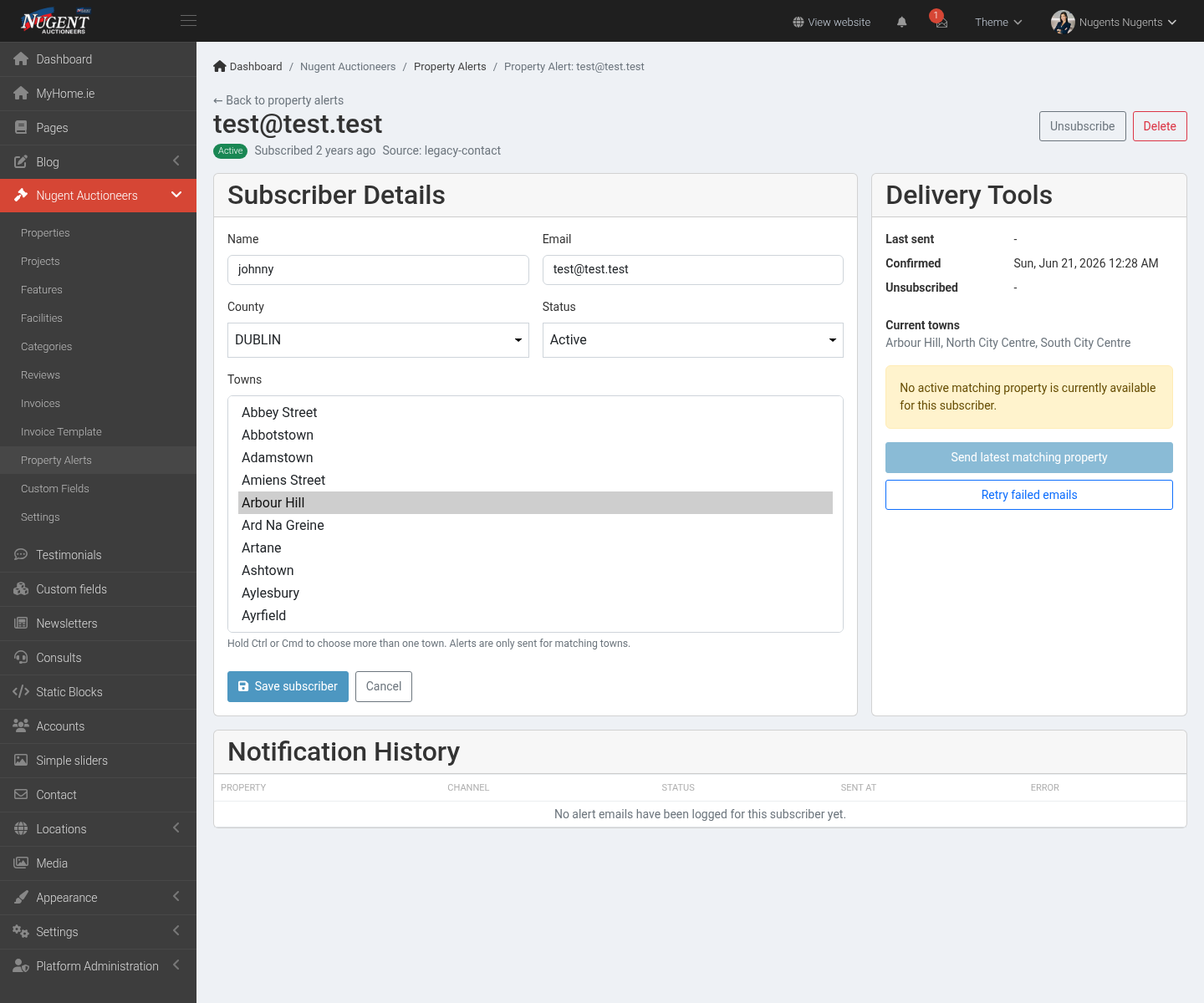Open the Nugents Nugents user menu

click(x=1114, y=23)
